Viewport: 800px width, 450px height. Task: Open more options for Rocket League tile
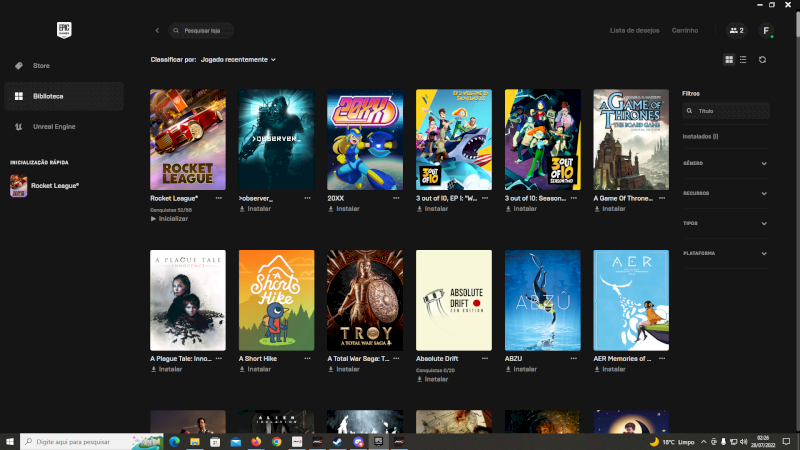point(219,198)
